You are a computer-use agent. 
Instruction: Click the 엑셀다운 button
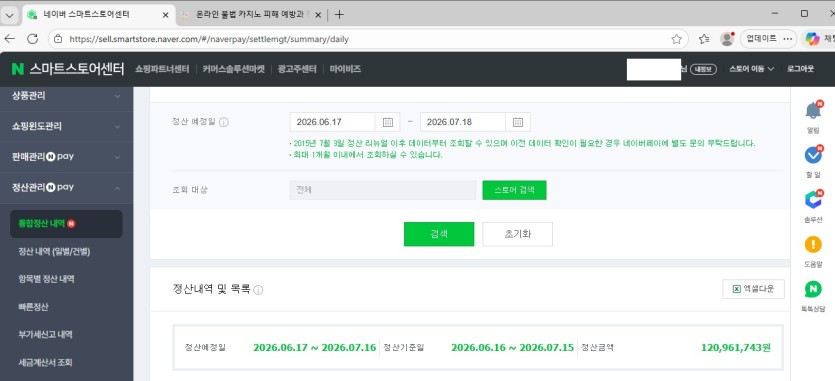click(x=753, y=289)
